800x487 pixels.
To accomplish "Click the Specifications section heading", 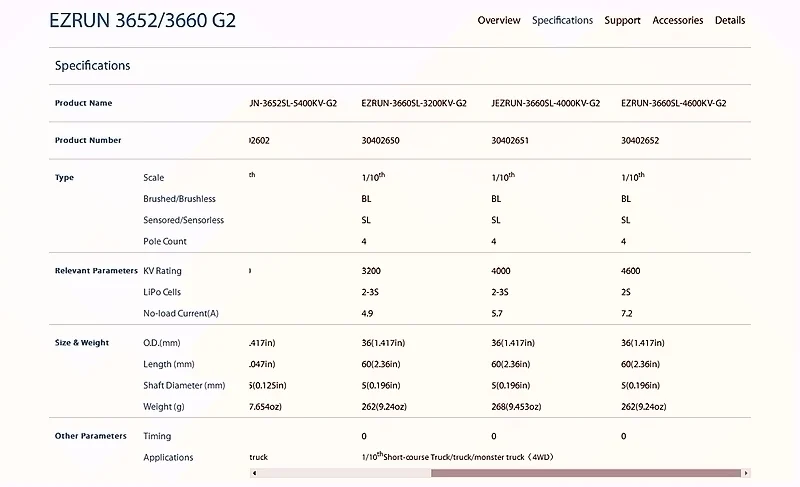I will [x=92, y=65].
